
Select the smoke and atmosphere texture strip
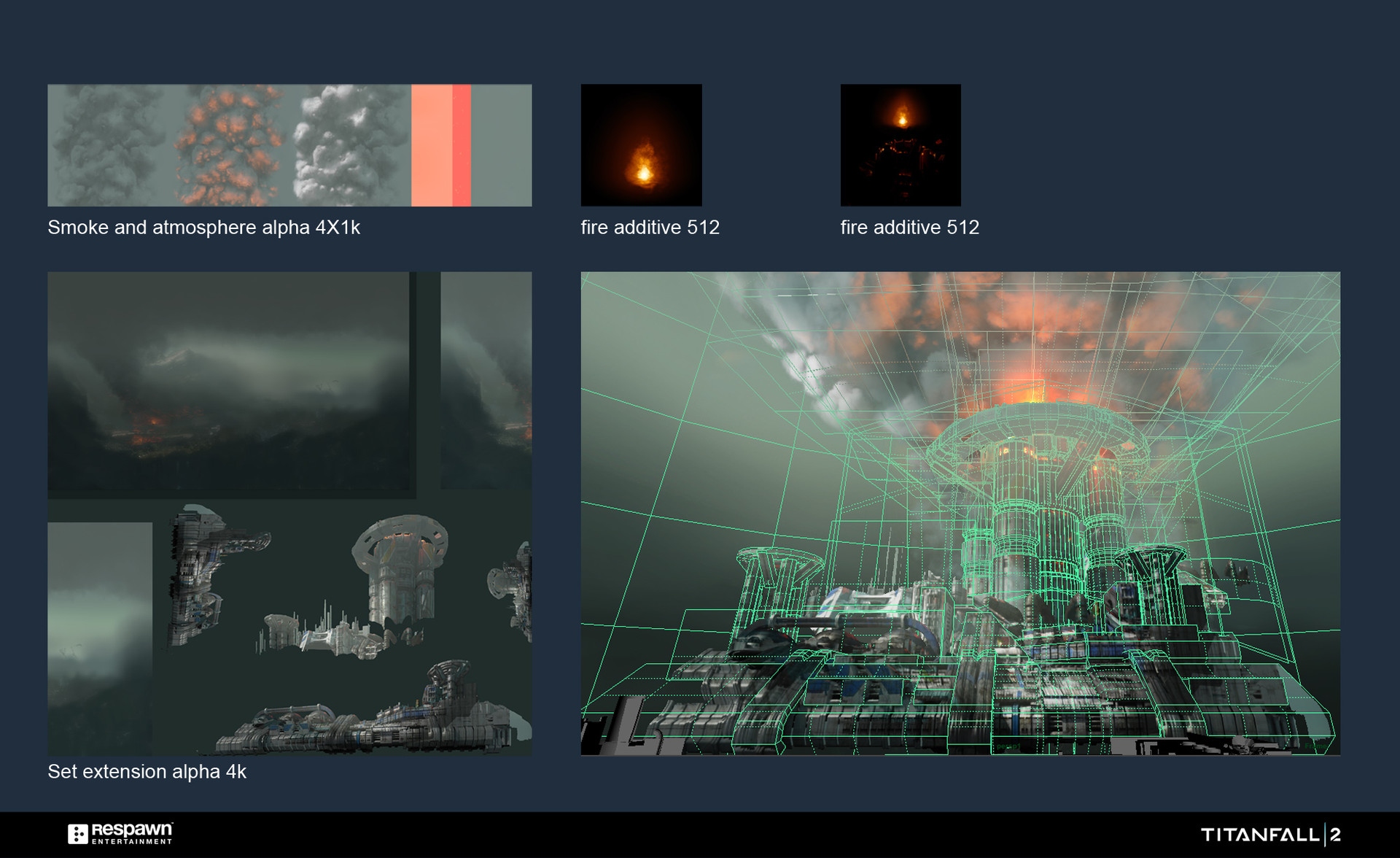tap(289, 145)
